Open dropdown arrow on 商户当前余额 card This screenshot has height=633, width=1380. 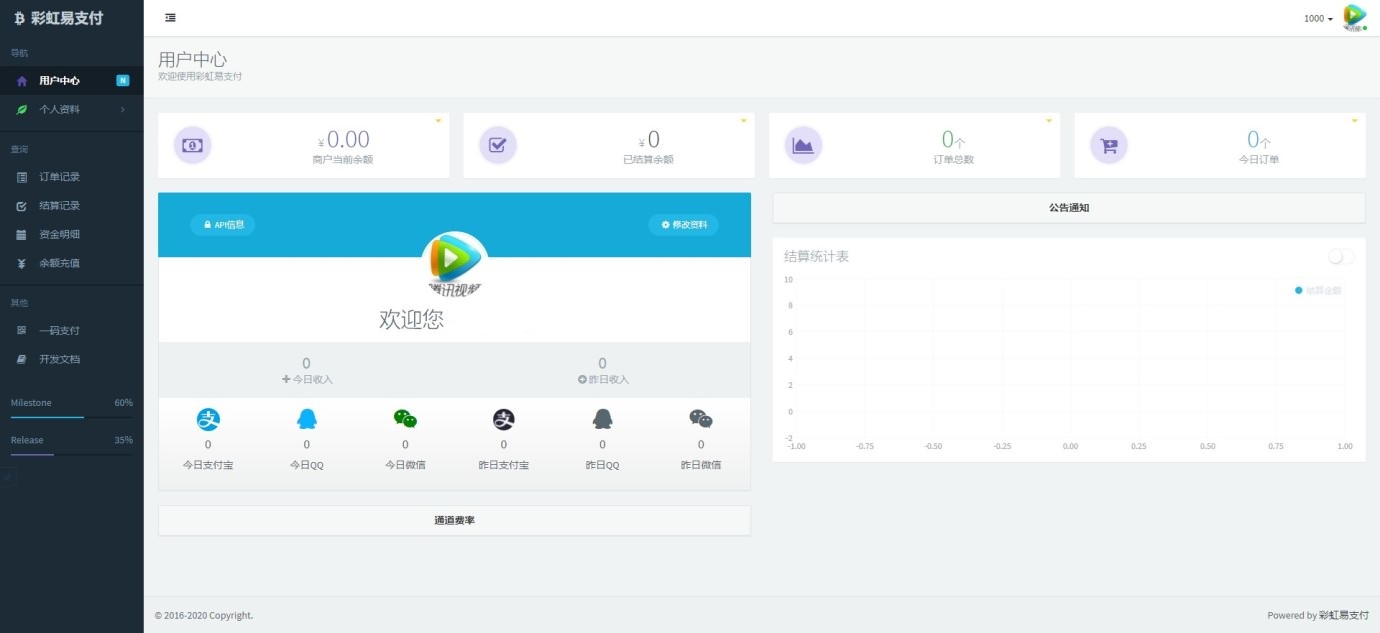pos(438,121)
